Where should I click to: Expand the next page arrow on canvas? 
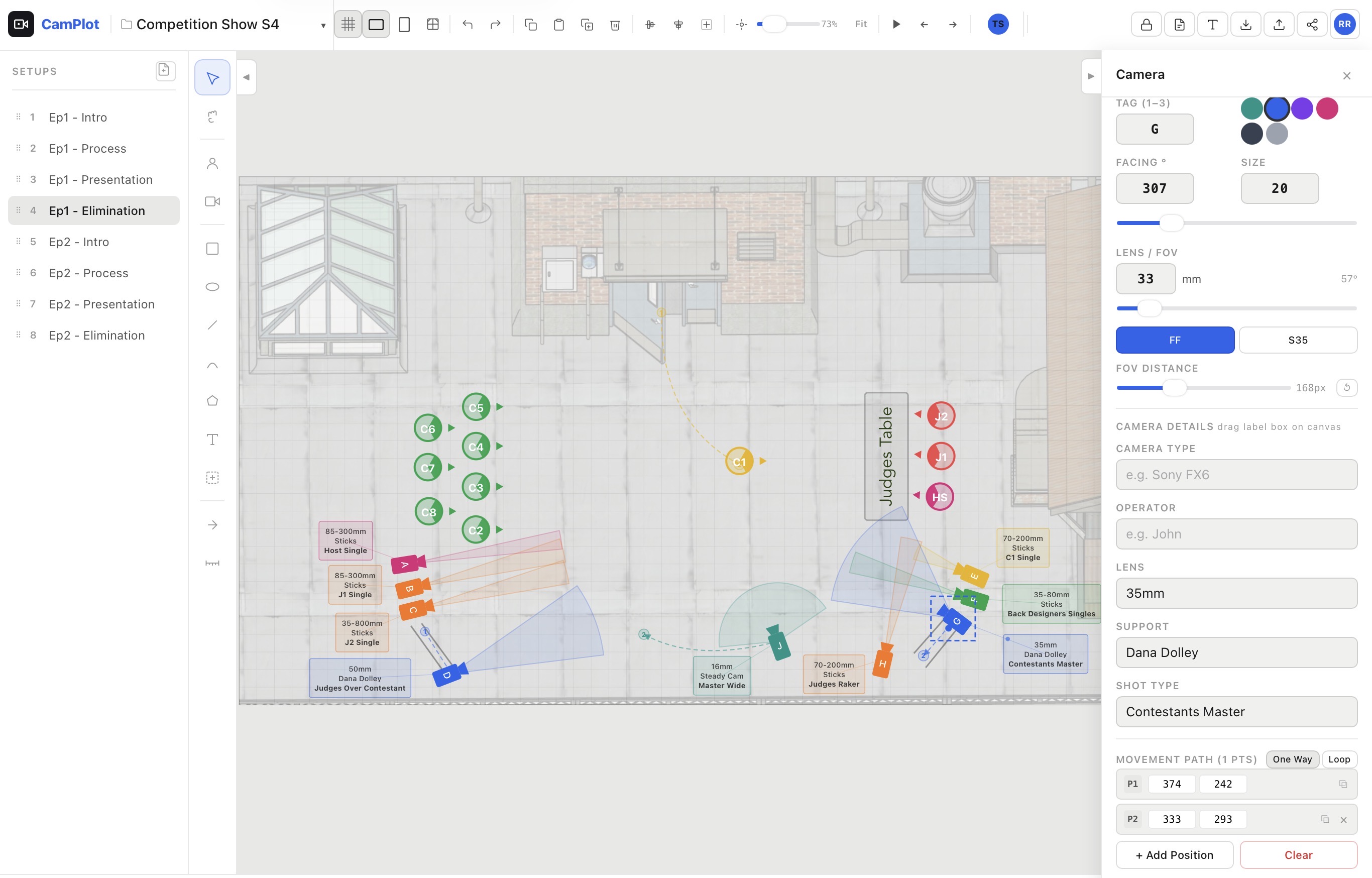pyautogui.click(x=1090, y=76)
